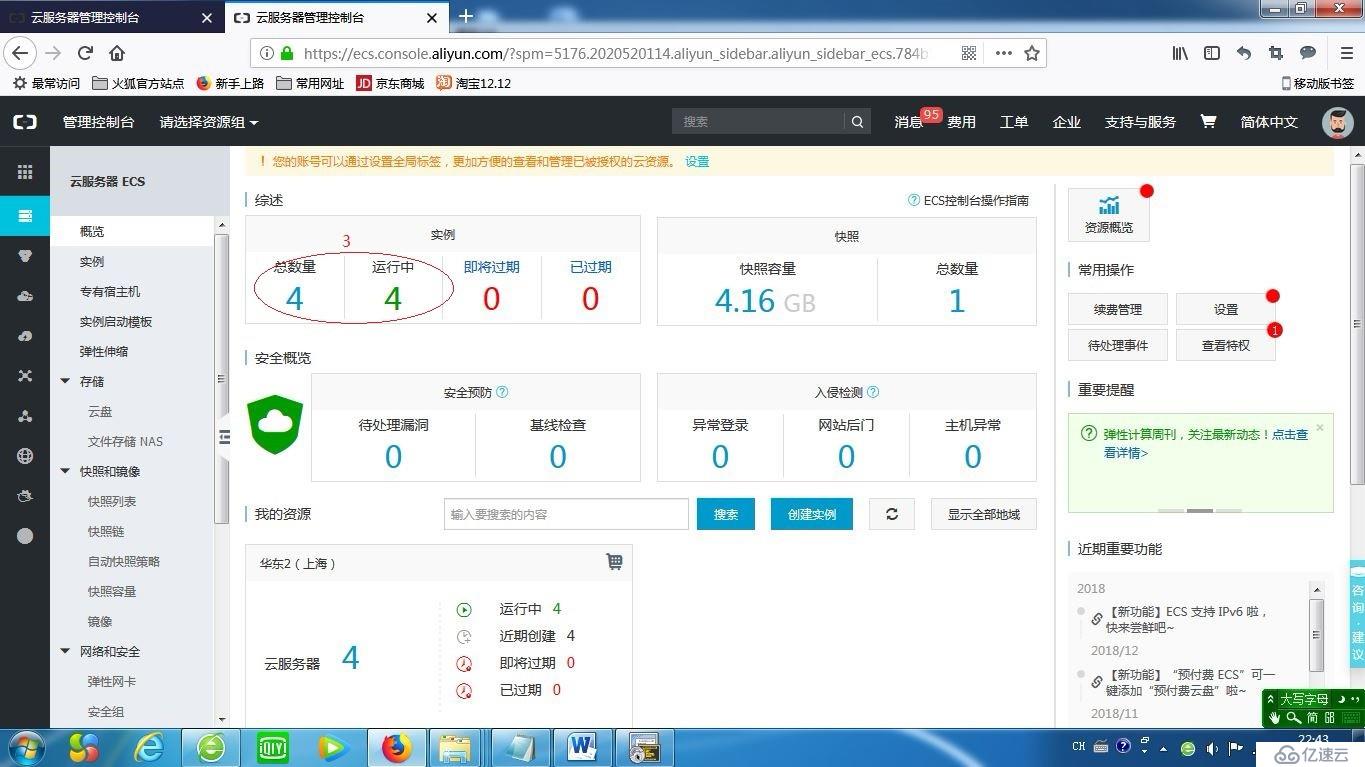Bookmark this page with star icon

(1032, 53)
